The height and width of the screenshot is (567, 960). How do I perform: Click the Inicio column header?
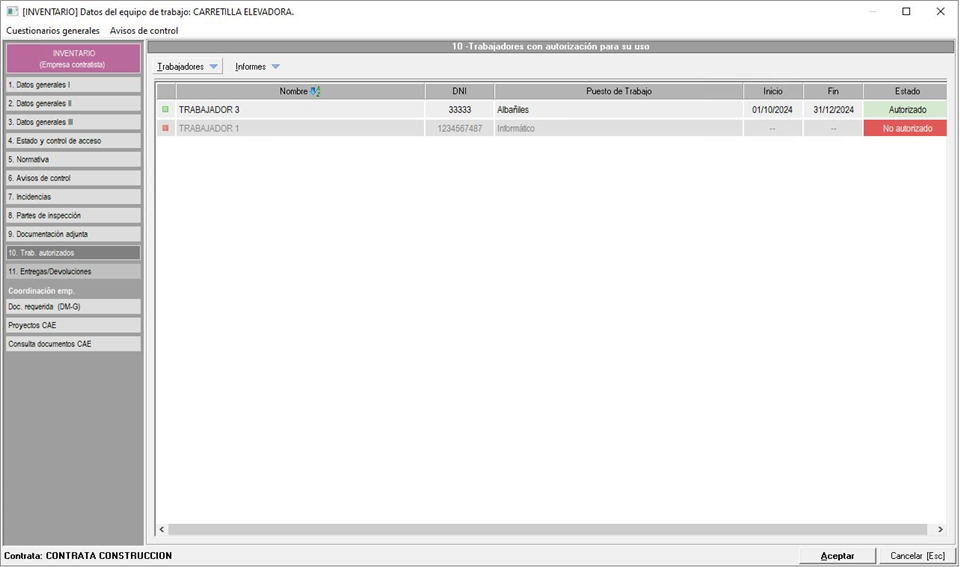click(x=773, y=91)
